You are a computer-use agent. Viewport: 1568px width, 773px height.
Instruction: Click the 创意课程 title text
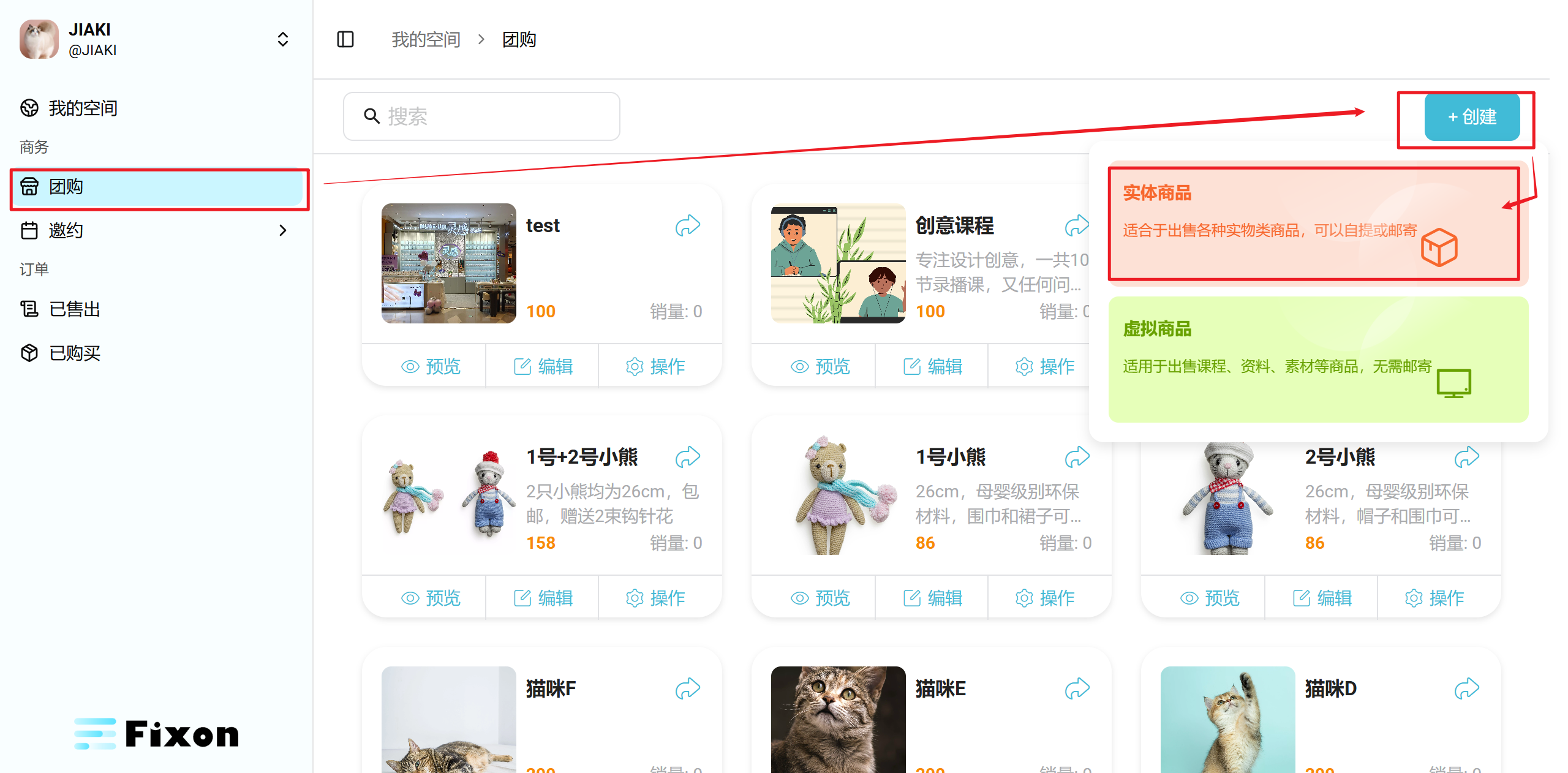pos(954,225)
